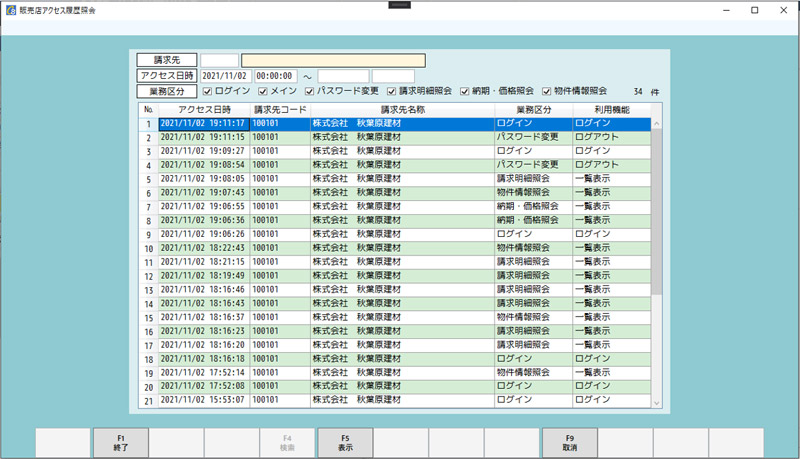Click the row number 21 cell

pyautogui.click(x=148, y=401)
